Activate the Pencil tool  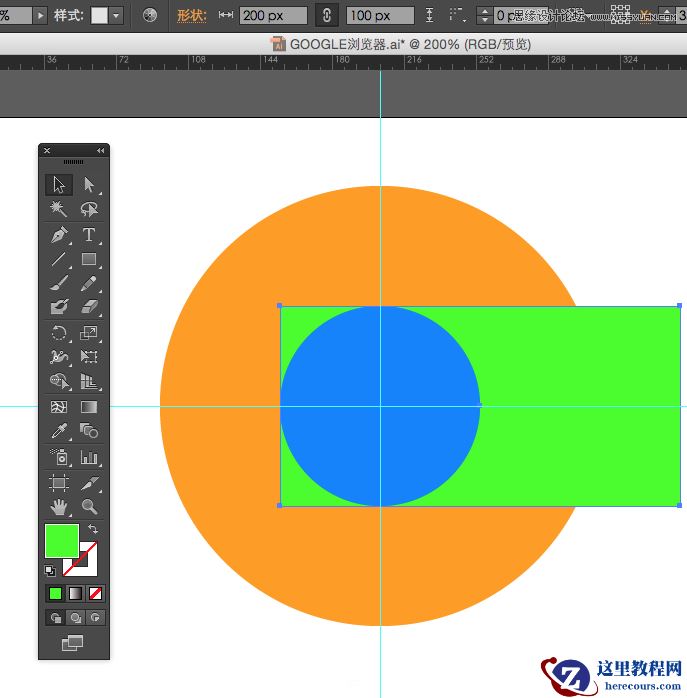(x=89, y=283)
